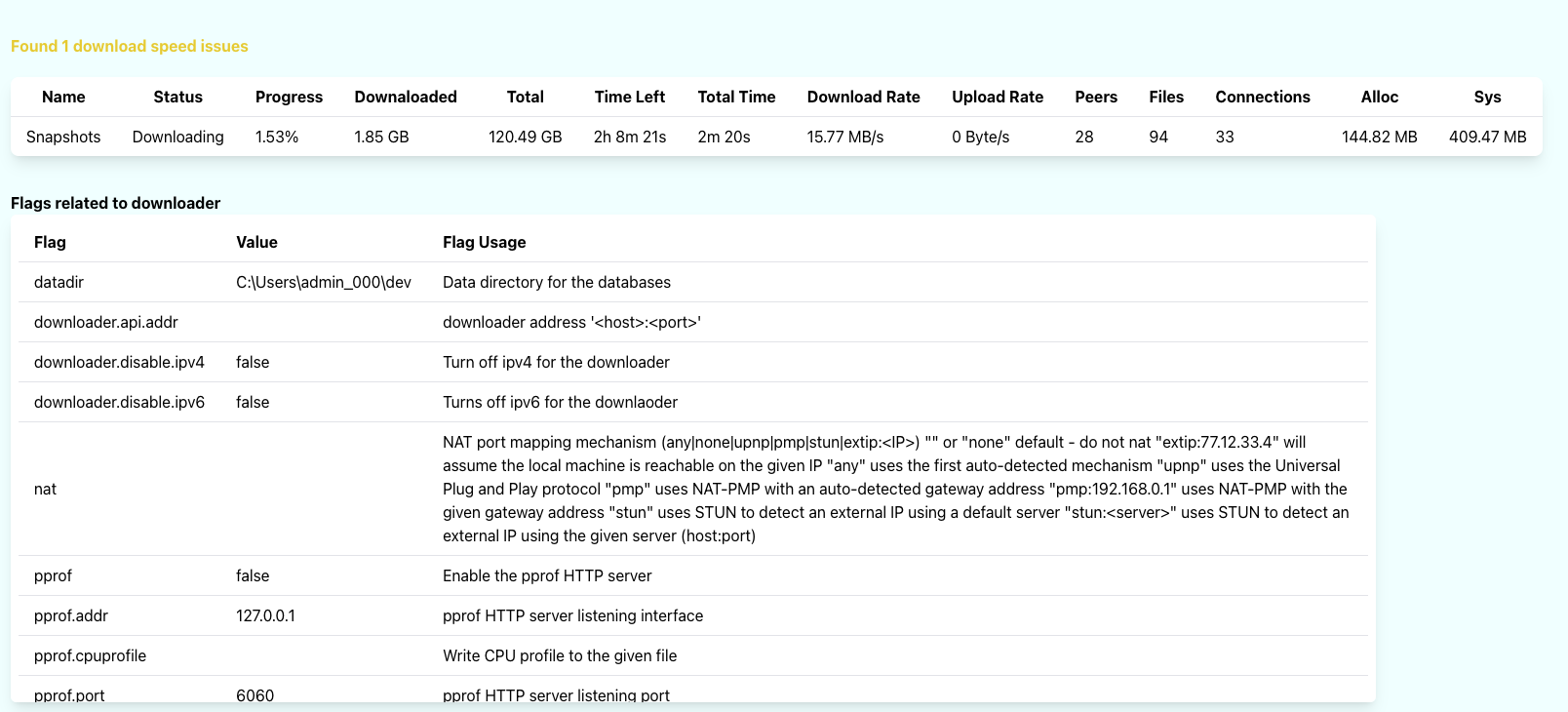Click the Total Time column header

coord(736,97)
